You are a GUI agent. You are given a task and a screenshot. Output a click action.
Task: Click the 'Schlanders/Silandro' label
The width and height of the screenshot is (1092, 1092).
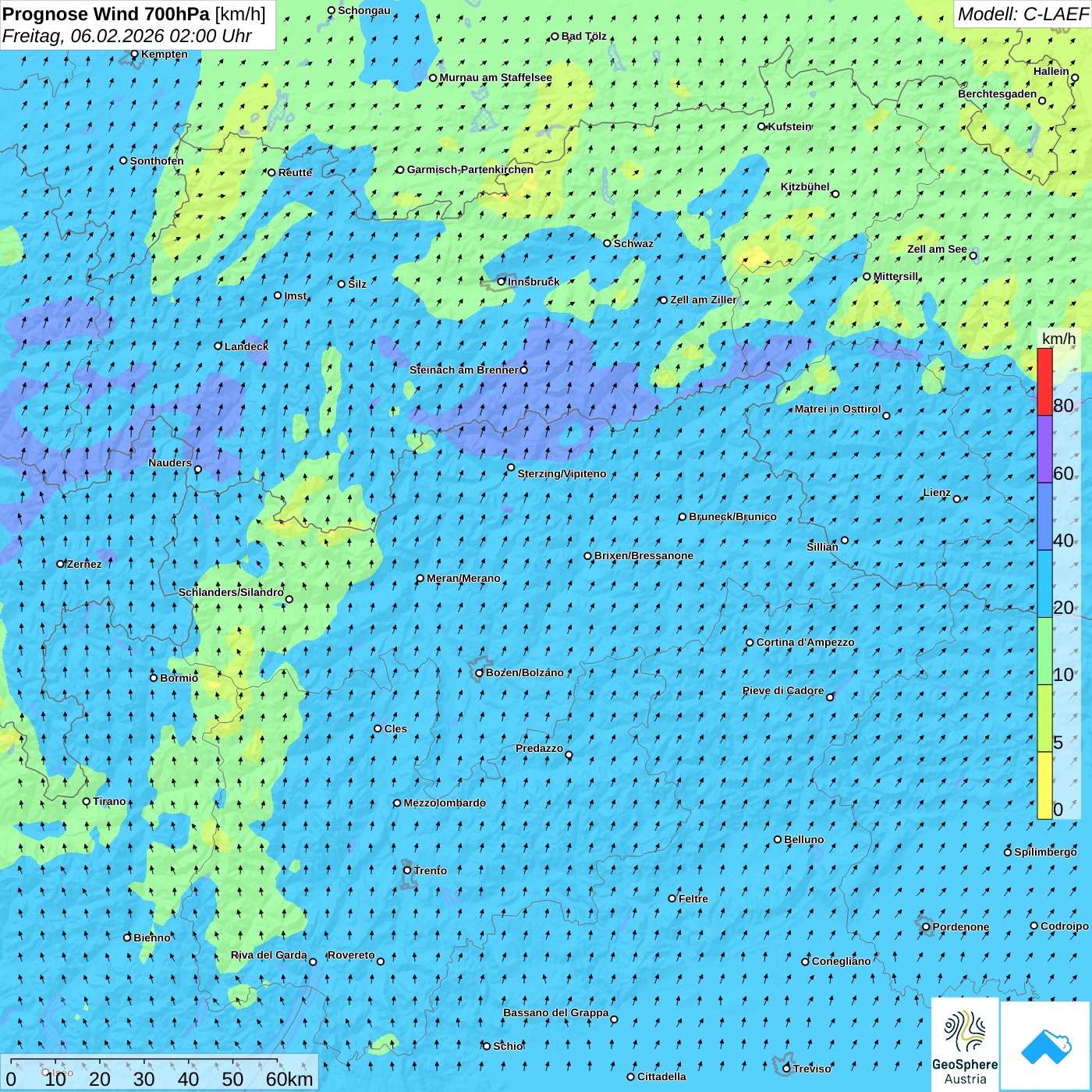pyautogui.click(x=231, y=592)
